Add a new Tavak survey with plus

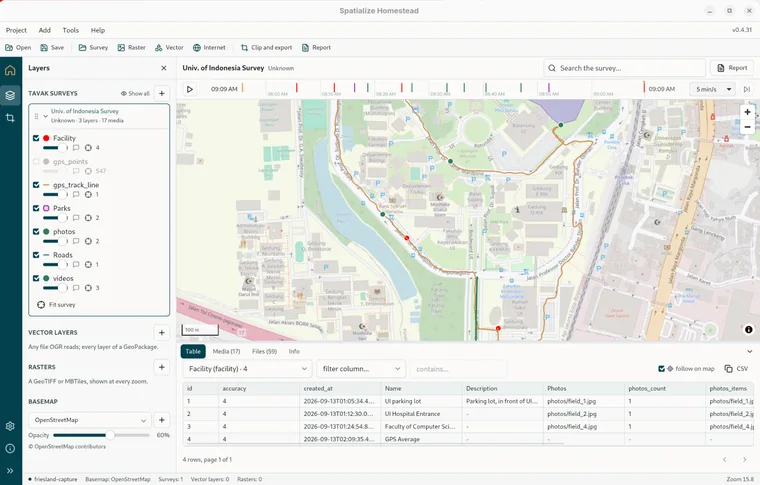point(162,93)
